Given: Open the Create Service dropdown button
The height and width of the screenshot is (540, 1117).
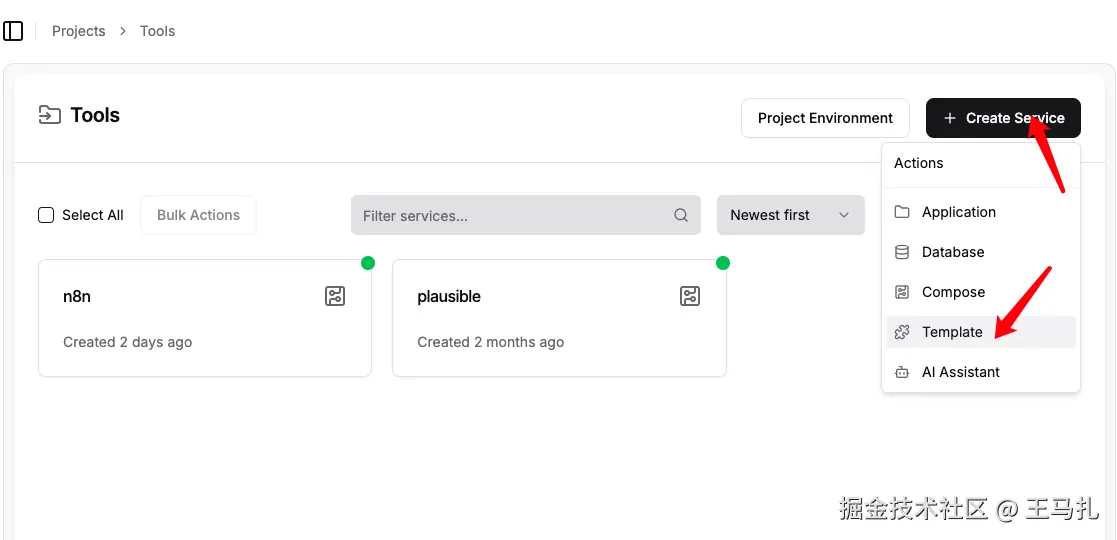Looking at the screenshot, I should (1003, 118).
